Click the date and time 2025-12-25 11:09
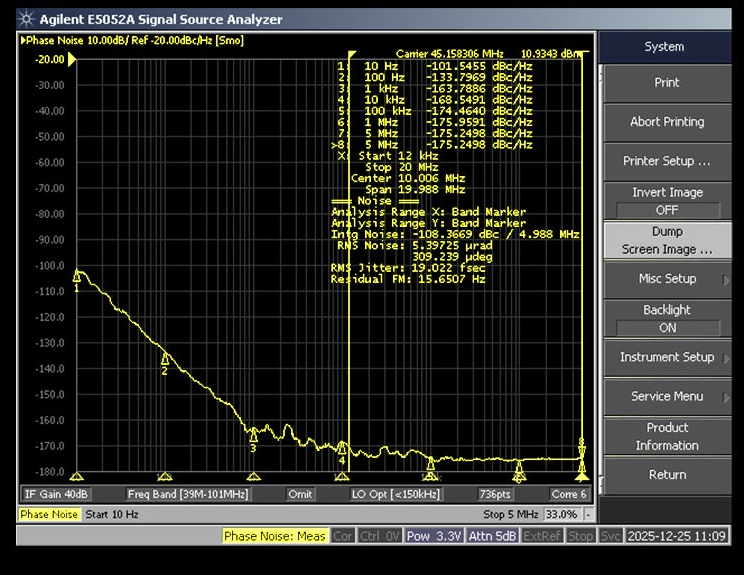This screenshot has height=575, width=744. (x=677, y=537)
